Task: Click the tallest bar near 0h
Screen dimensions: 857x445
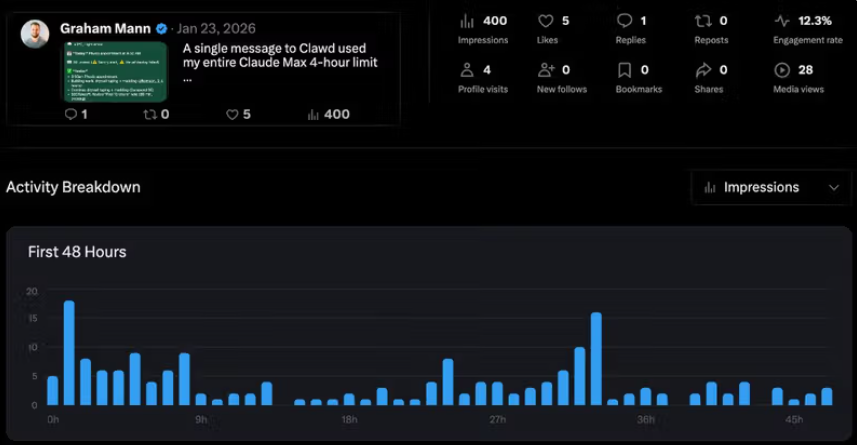Action: pyautogui.click(x=69, y=353)
